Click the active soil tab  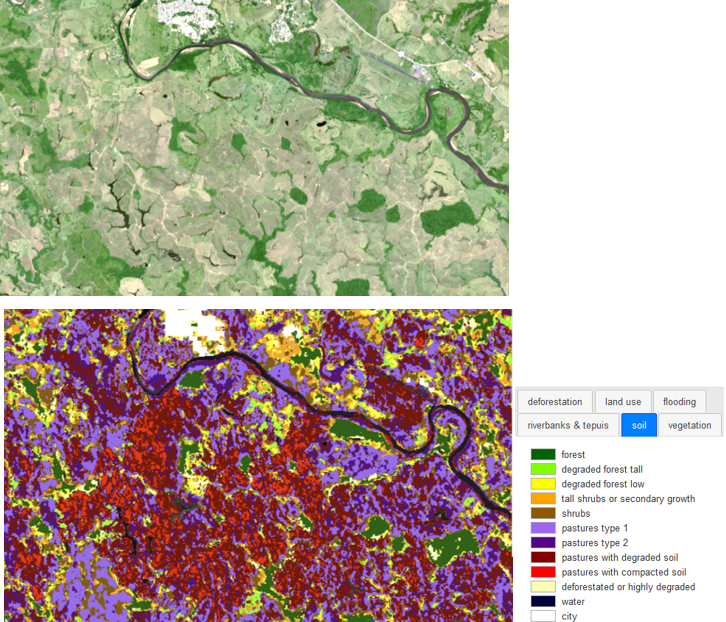(x=638, y=425)
